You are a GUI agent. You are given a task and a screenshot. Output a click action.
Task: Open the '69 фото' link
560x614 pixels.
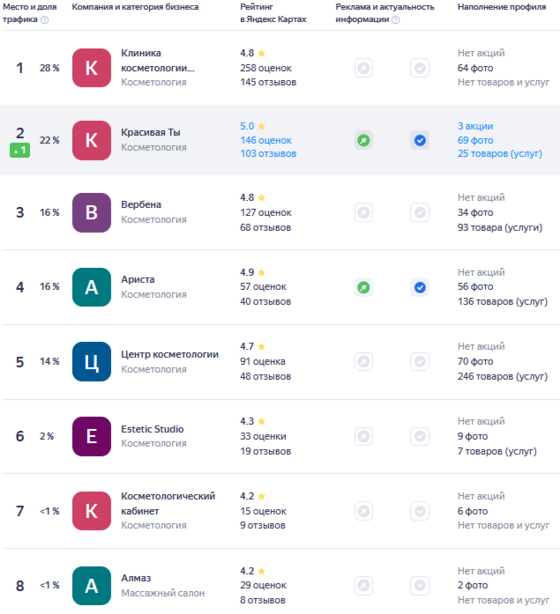(475, 140)
